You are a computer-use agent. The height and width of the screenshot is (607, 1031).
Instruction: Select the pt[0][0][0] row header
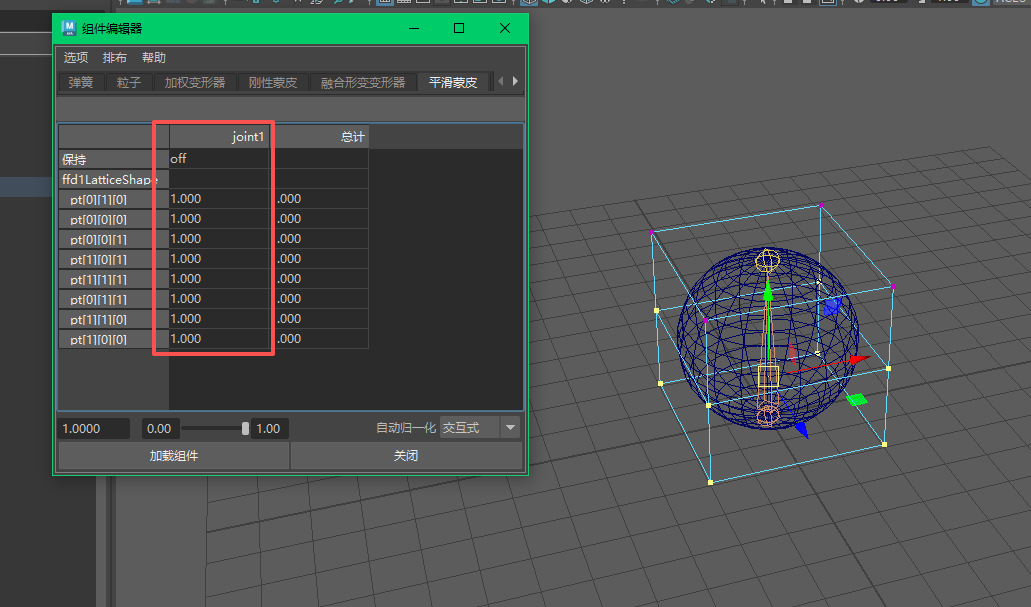pos(114,220)
